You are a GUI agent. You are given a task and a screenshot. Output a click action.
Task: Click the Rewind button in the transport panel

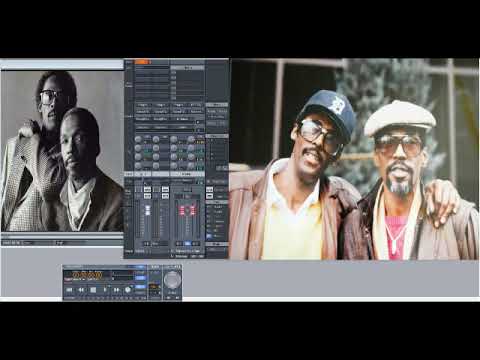tap(81, 290)
